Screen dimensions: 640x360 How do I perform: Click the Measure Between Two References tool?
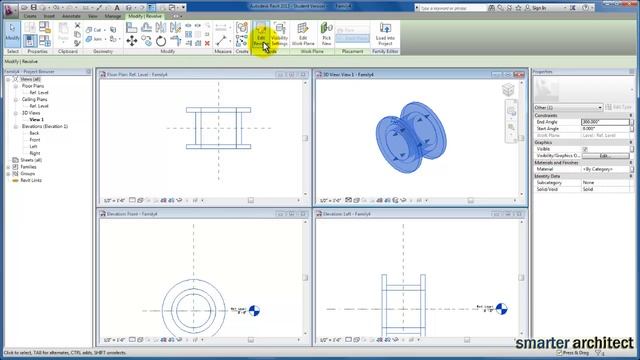pos(221,41)
